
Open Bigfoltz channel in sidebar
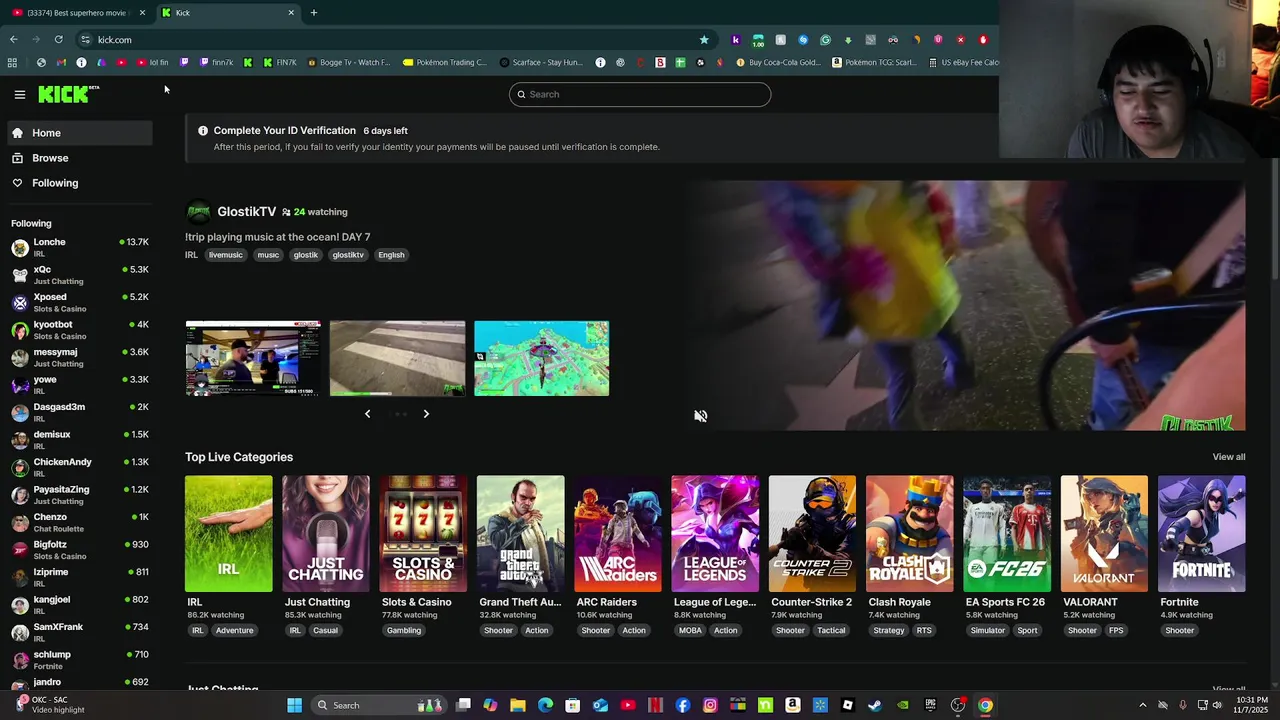point(78,550)
